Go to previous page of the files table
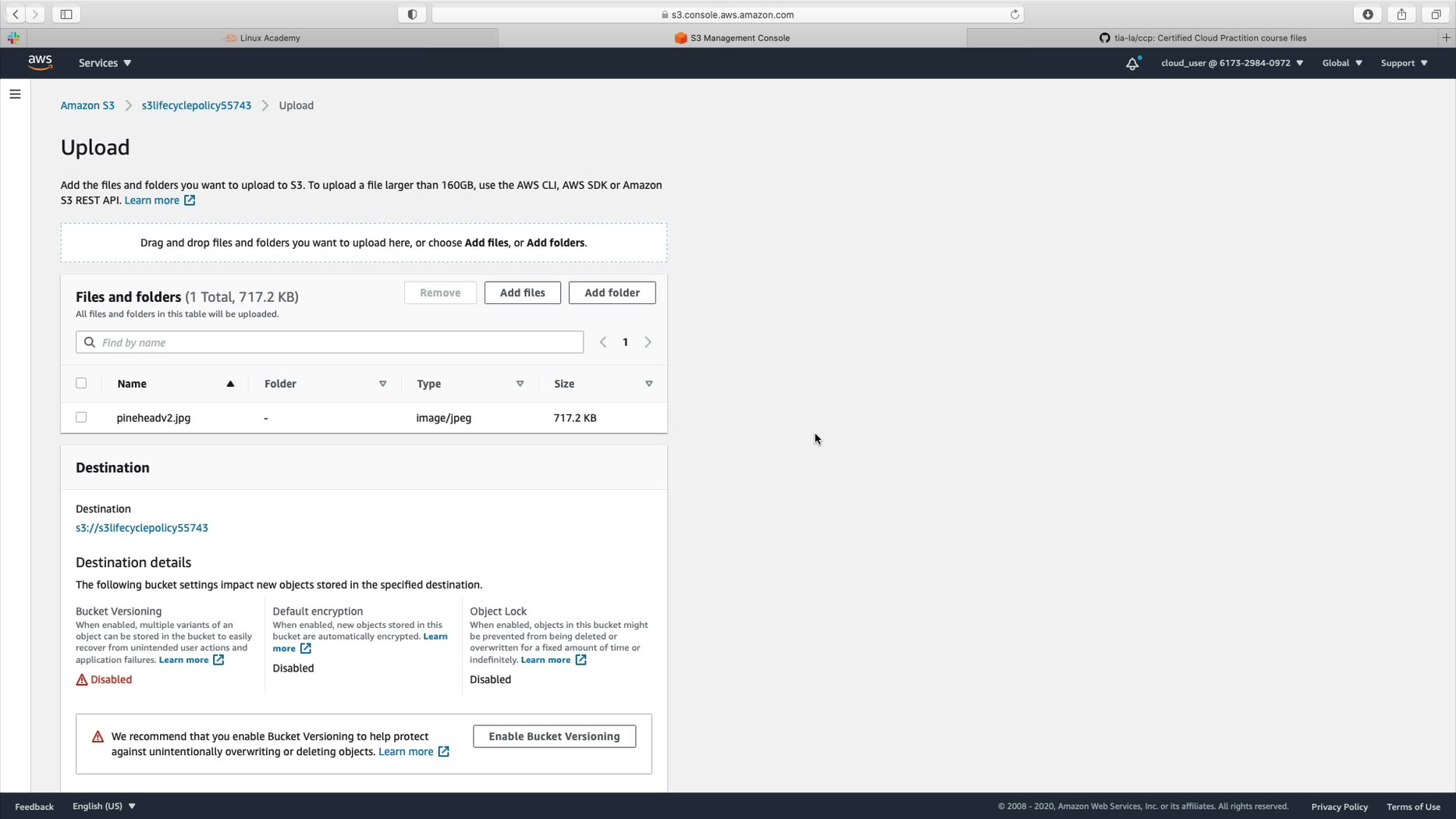Image resolution: width=1456 pixels, height=819 pixels. pyautogui.click(x=603, y=342)
